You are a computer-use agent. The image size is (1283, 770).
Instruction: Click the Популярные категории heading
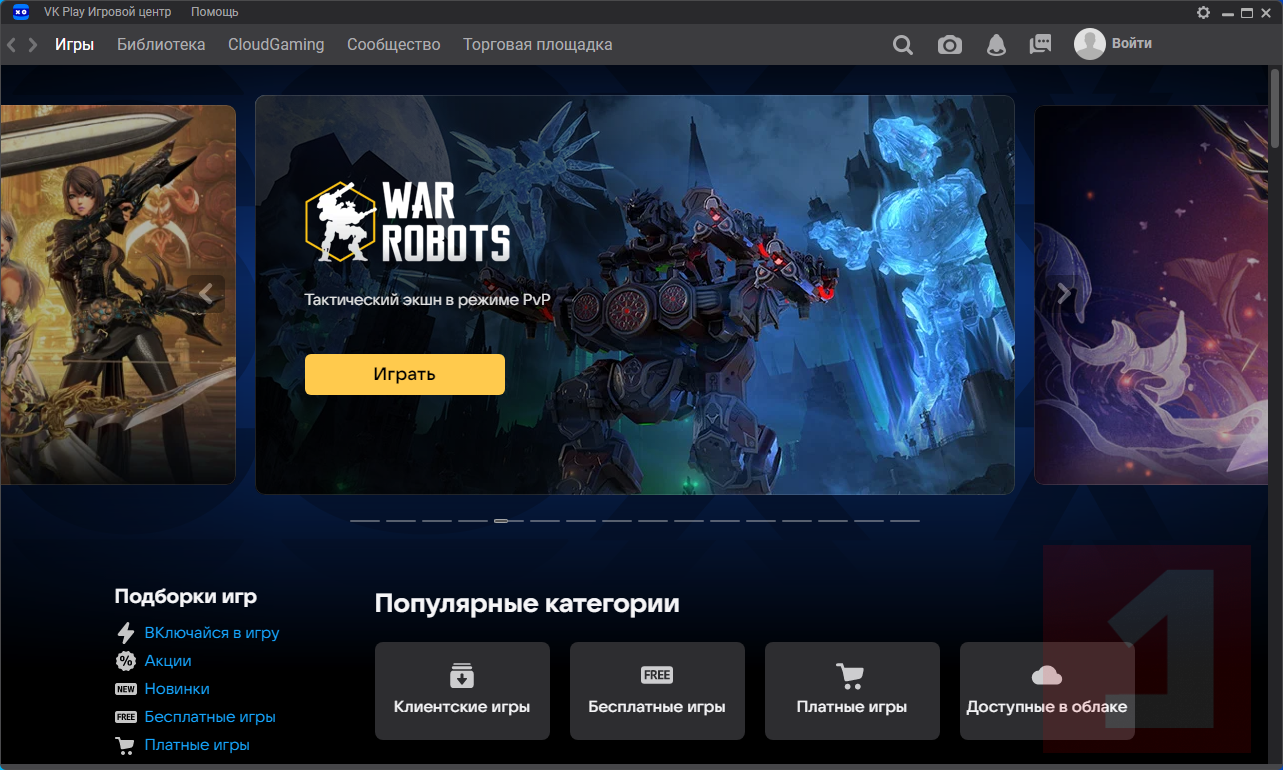point(527,604)
